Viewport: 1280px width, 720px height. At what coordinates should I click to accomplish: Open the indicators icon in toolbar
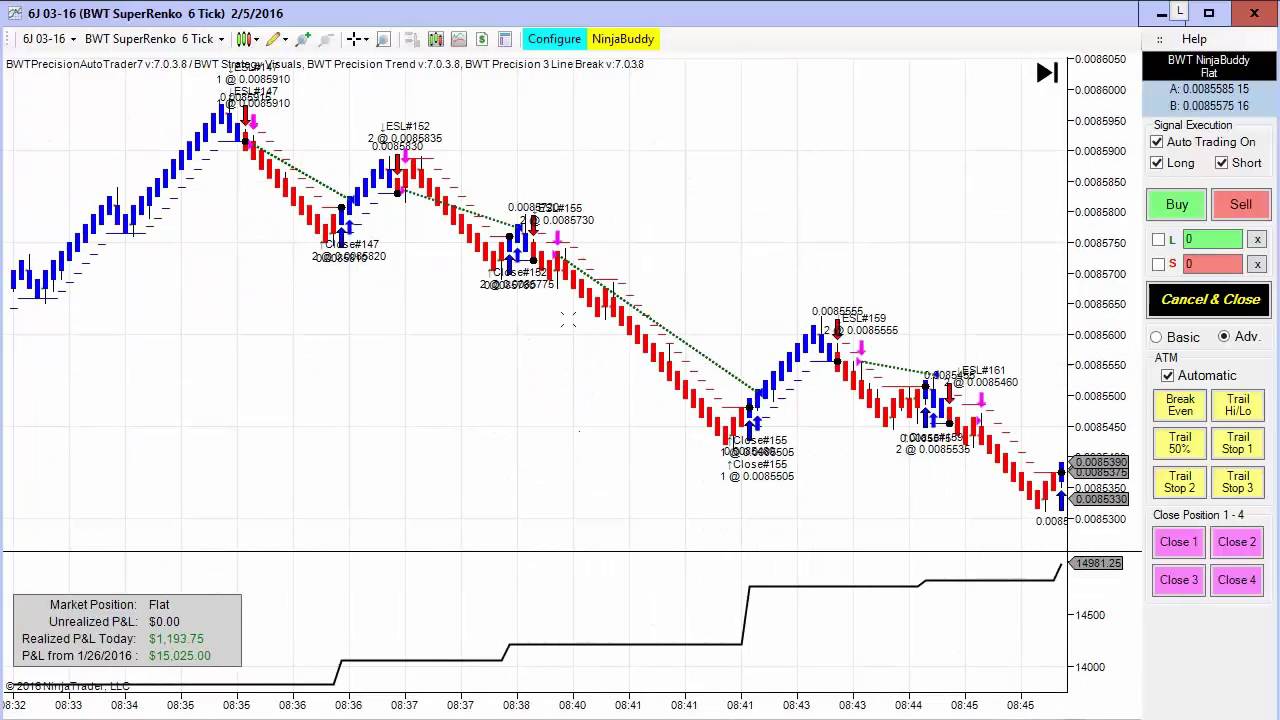click(459, 39)
